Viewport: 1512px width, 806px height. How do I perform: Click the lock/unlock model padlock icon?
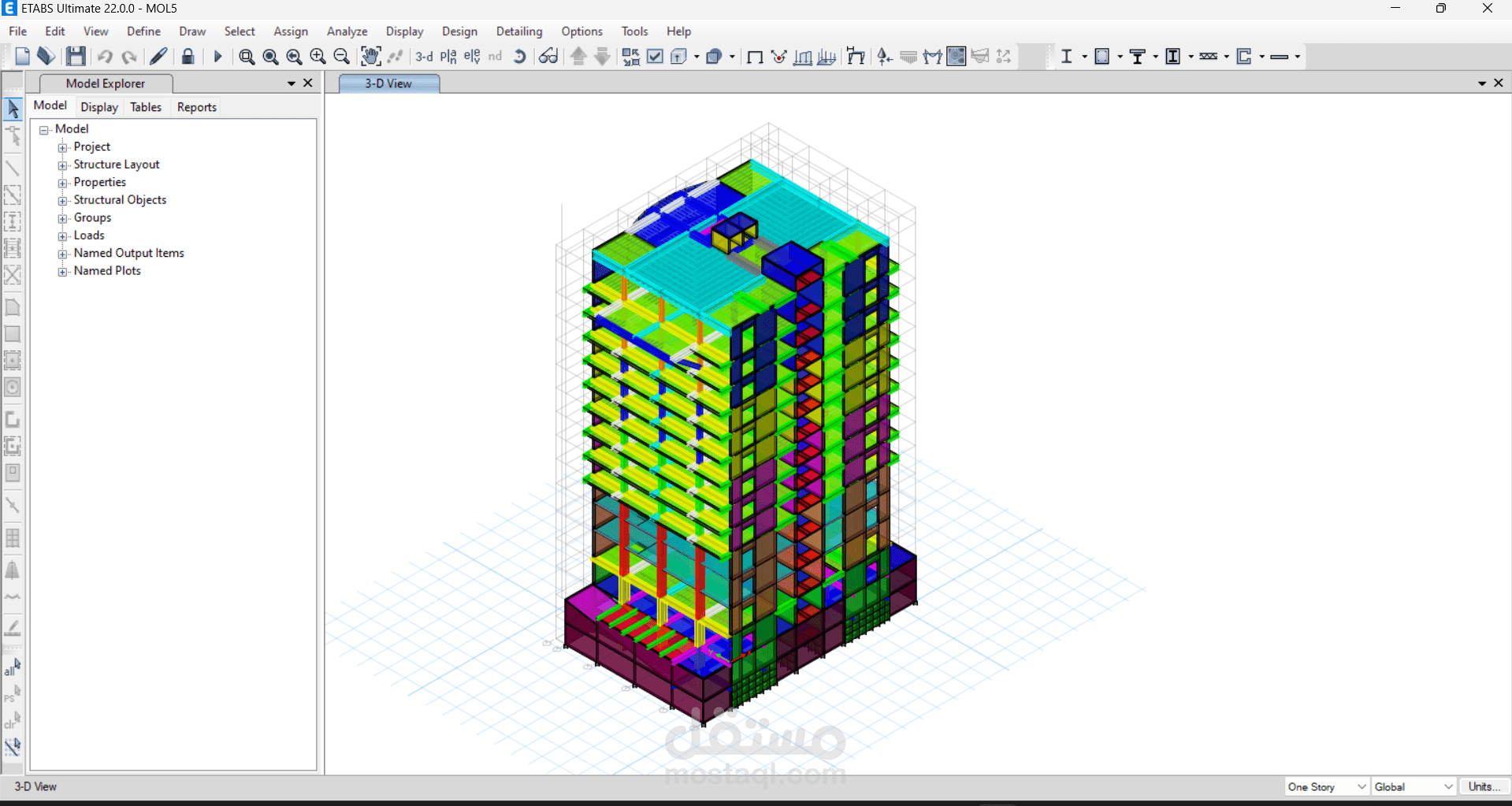point(188,56)
